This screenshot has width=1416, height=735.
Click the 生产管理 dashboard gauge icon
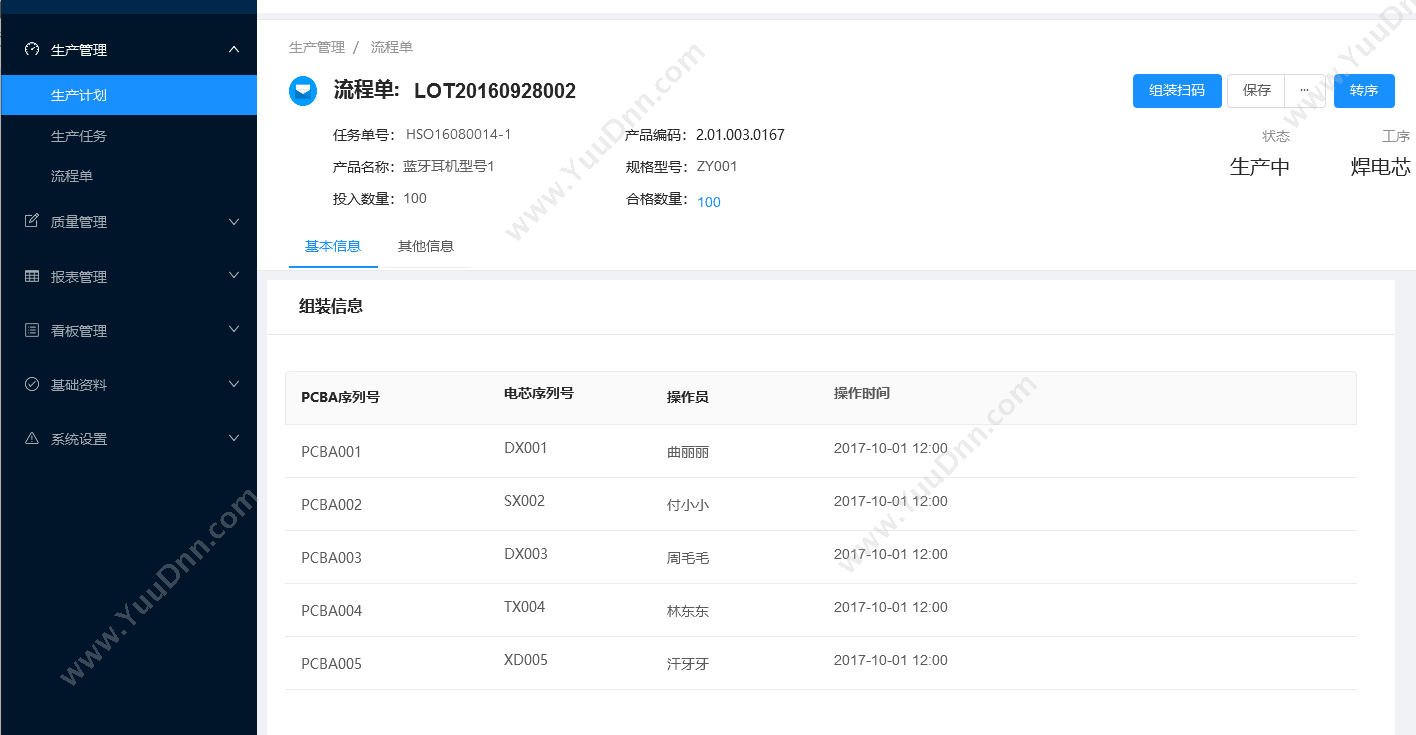[x=32, y=49]
